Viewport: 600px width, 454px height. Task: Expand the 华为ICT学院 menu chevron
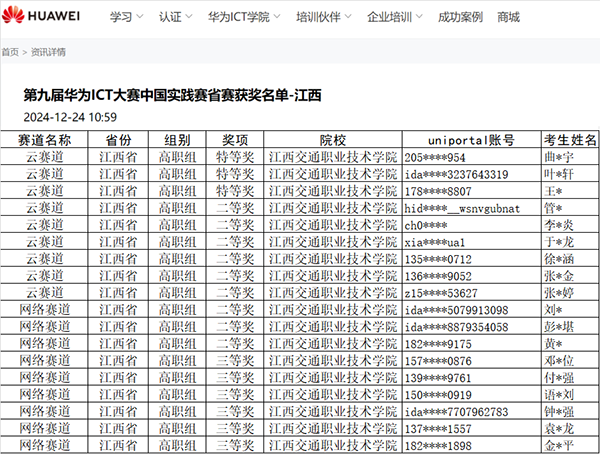277,16
